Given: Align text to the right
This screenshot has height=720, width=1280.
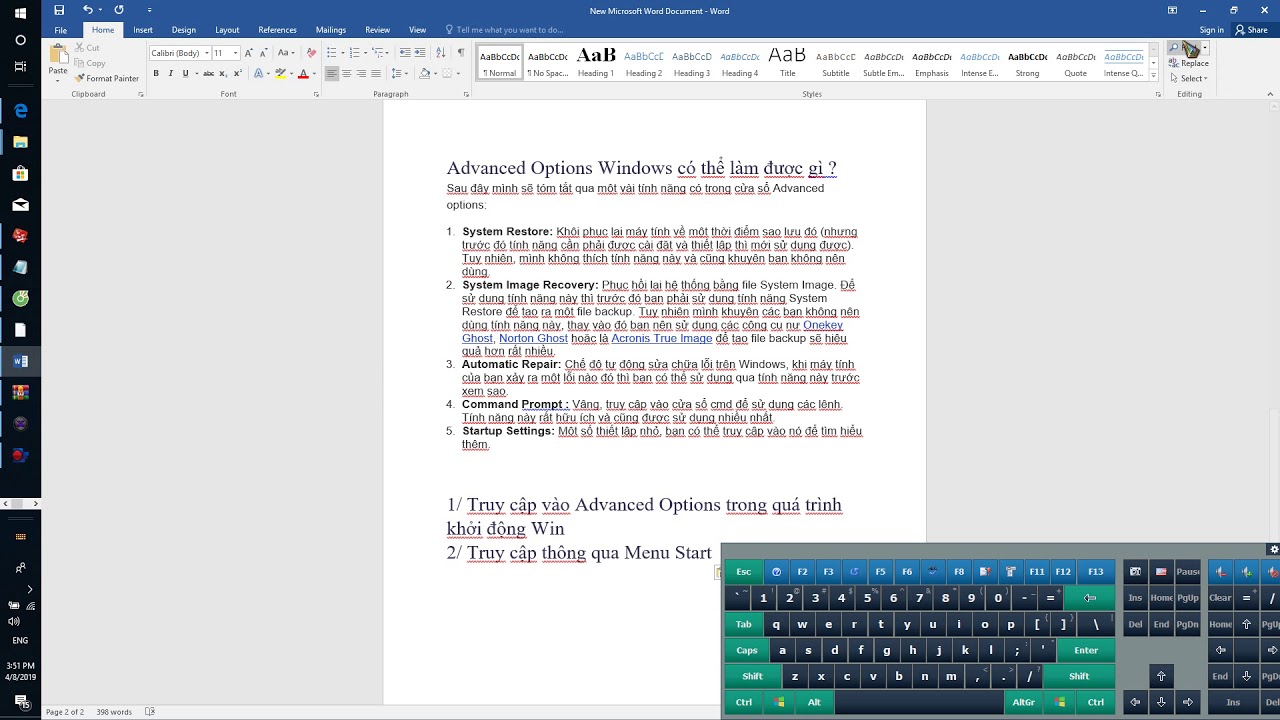Looking at the screenshot, I should tap(361, 73).
